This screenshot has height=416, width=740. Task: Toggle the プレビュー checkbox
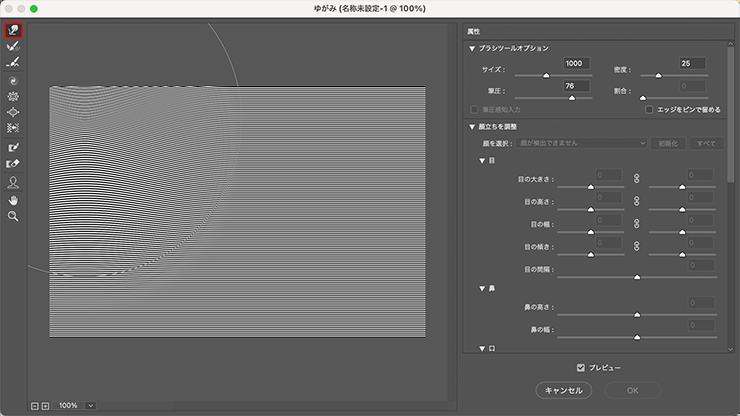(581, 367)
